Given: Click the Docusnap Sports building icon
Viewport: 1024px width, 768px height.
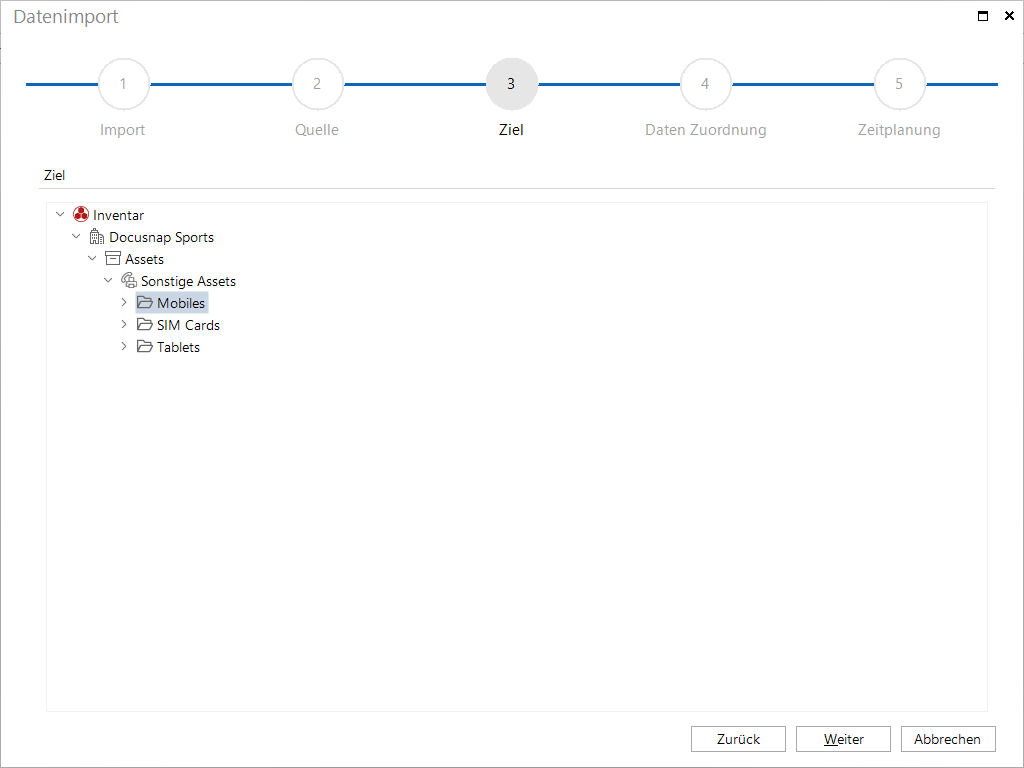Looking at the screenshot, I should 97,236.
